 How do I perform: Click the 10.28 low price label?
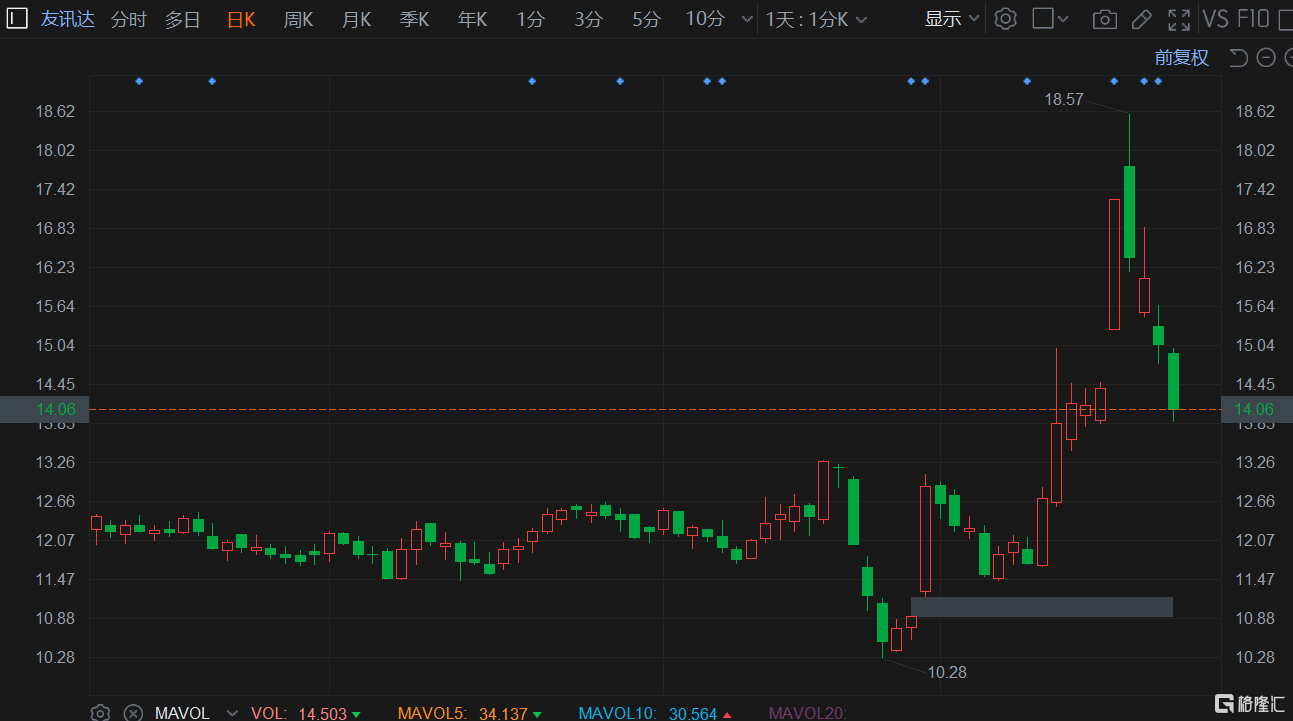tap(947, 672)
